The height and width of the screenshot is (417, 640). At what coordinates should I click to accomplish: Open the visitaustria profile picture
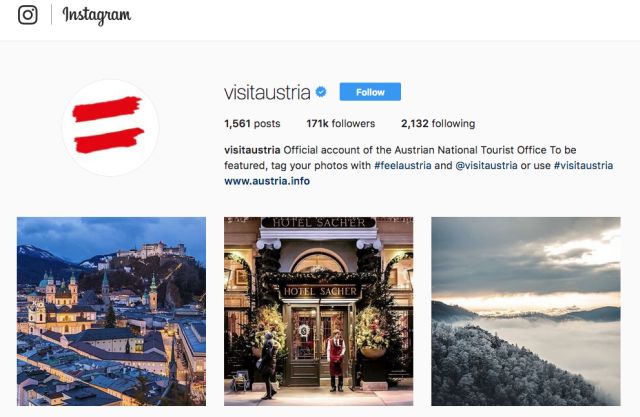(110, 127)
